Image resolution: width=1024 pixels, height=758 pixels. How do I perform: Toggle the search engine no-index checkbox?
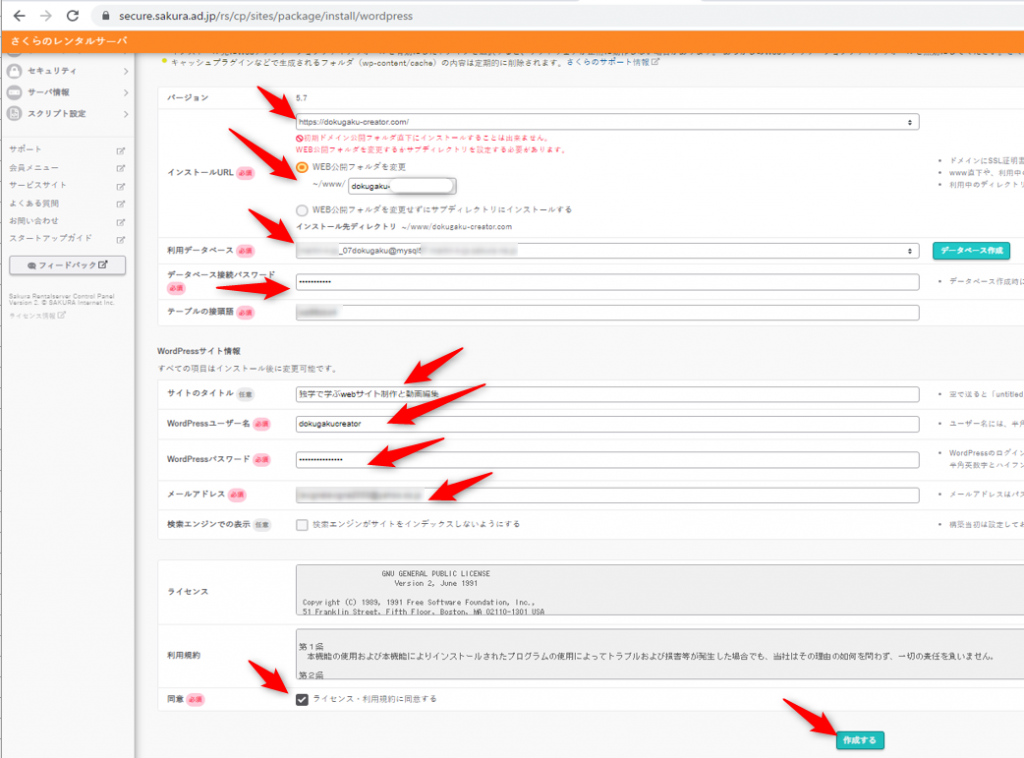click(302, 525)
